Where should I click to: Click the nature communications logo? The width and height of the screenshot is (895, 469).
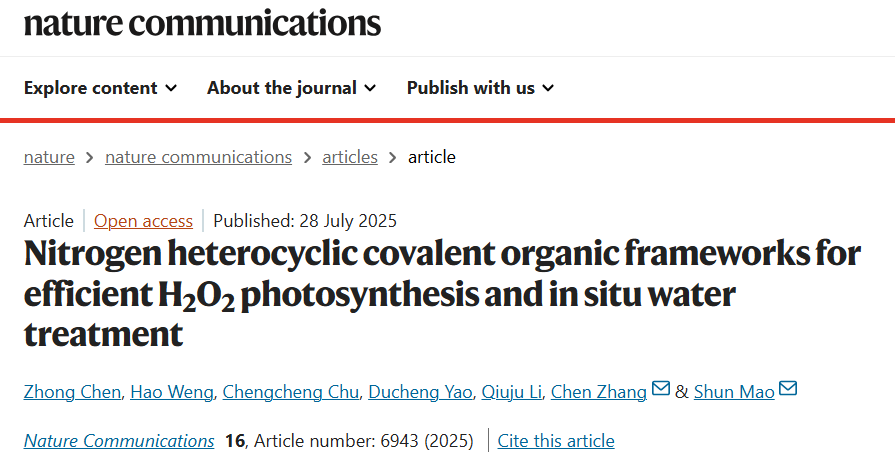[x=203, y=23]
